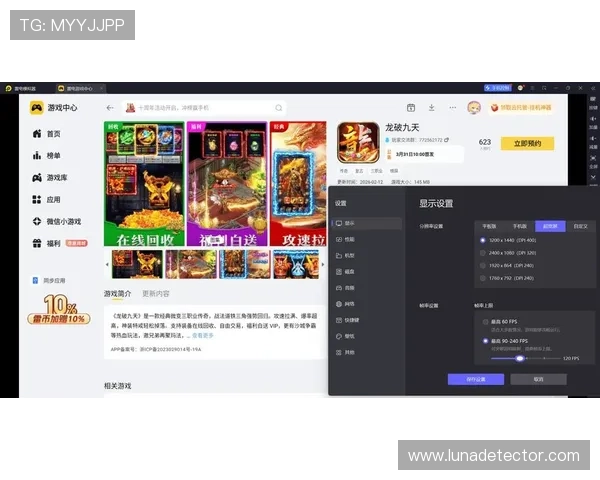Click the 在线回收 green banner image
The width and height of the screenshot is (600, 480).
(144, 184)
